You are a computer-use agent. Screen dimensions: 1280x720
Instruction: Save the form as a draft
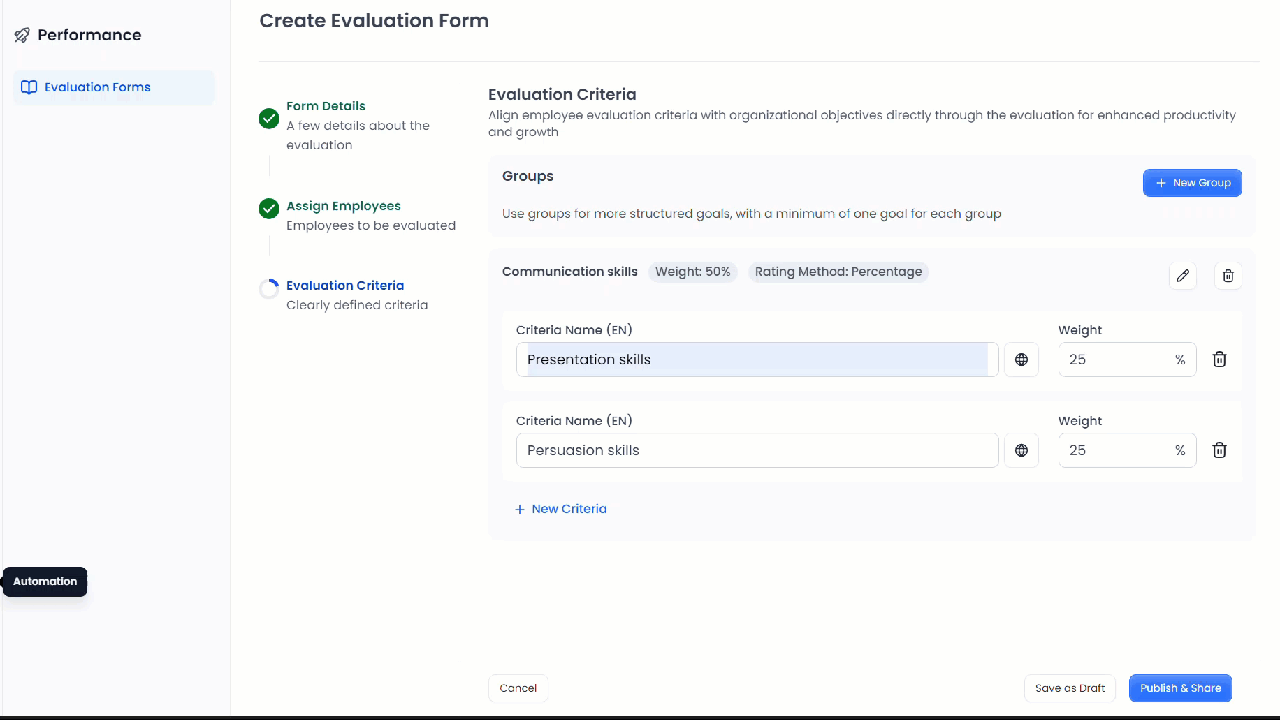coord(1070,688)
